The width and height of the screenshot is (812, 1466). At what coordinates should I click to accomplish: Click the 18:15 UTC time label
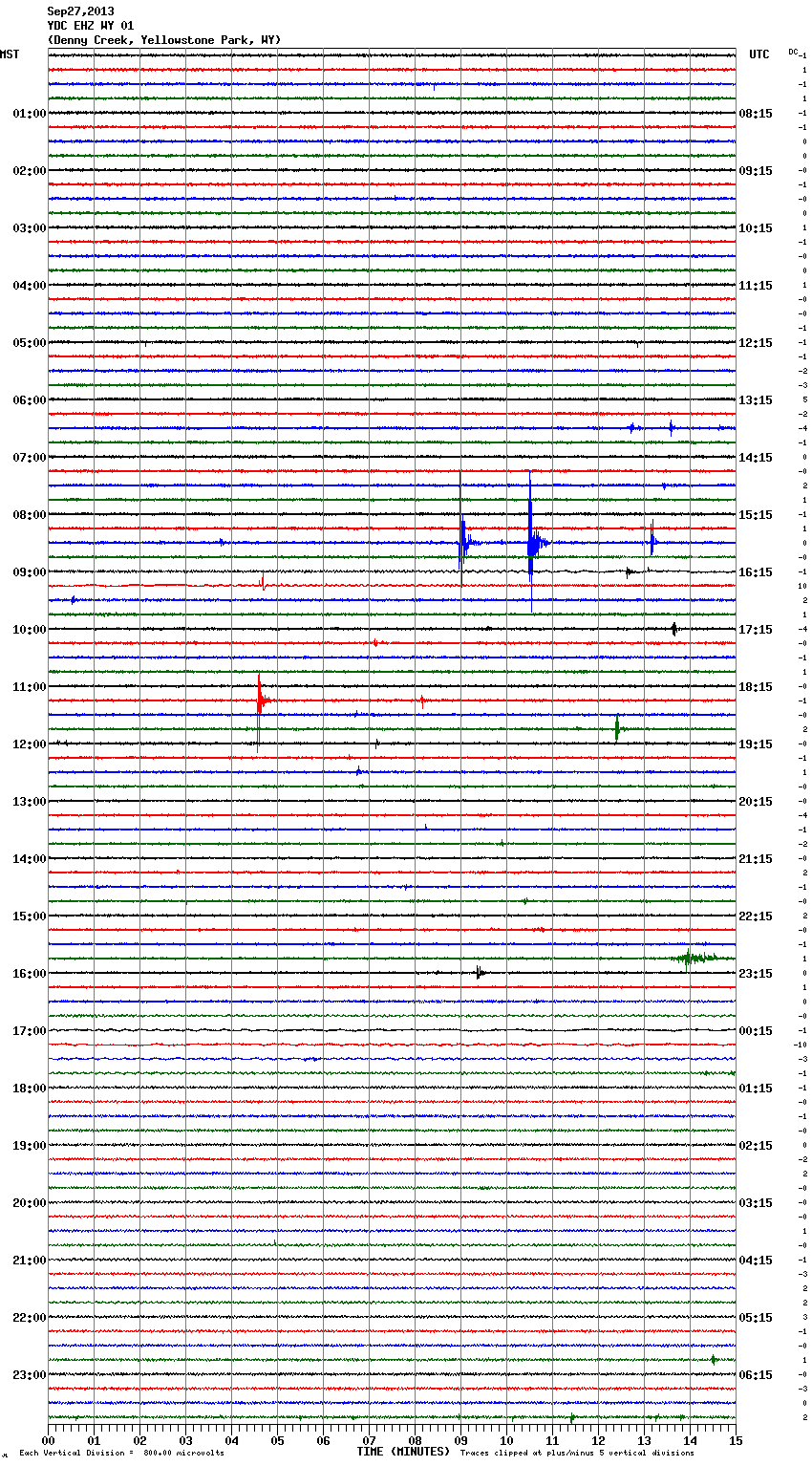[x=756, y=687]
